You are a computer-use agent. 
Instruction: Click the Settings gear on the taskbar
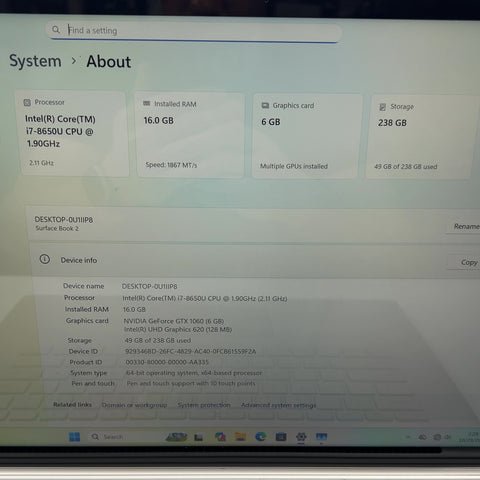click(301, 437)
